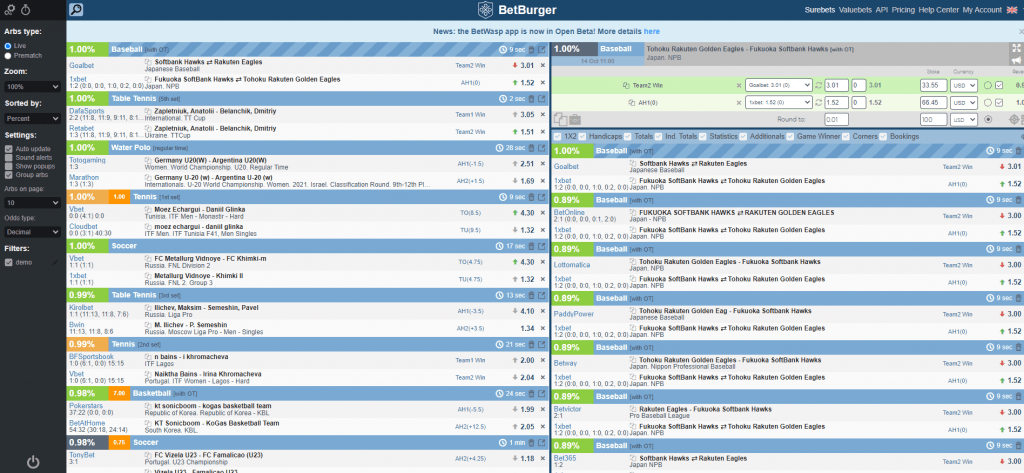Open the Totogaming bookmaker link
The width and height of the screenshot is (1024, 473).
(88, 163)
